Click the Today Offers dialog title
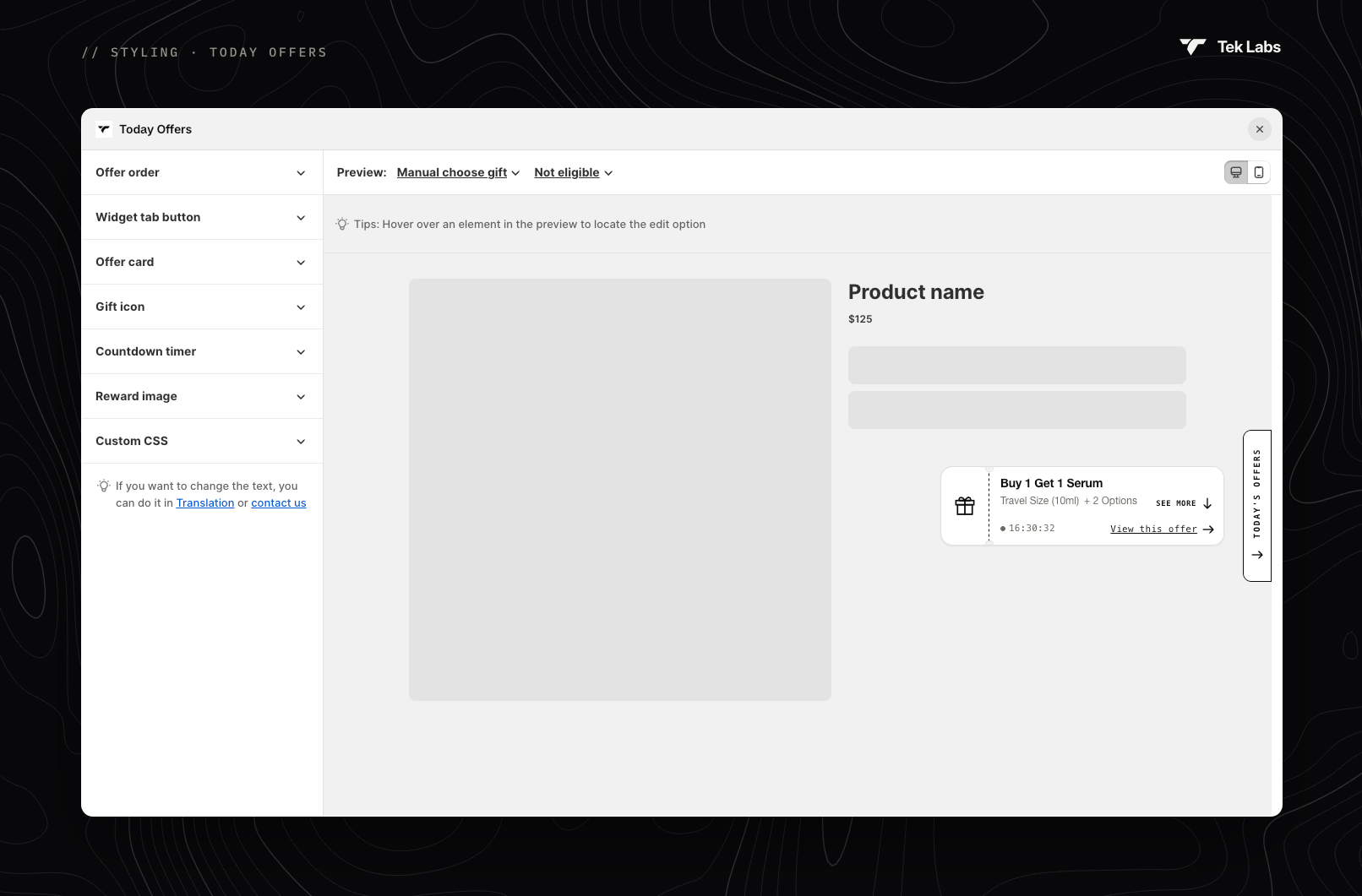 coord(155,129)
